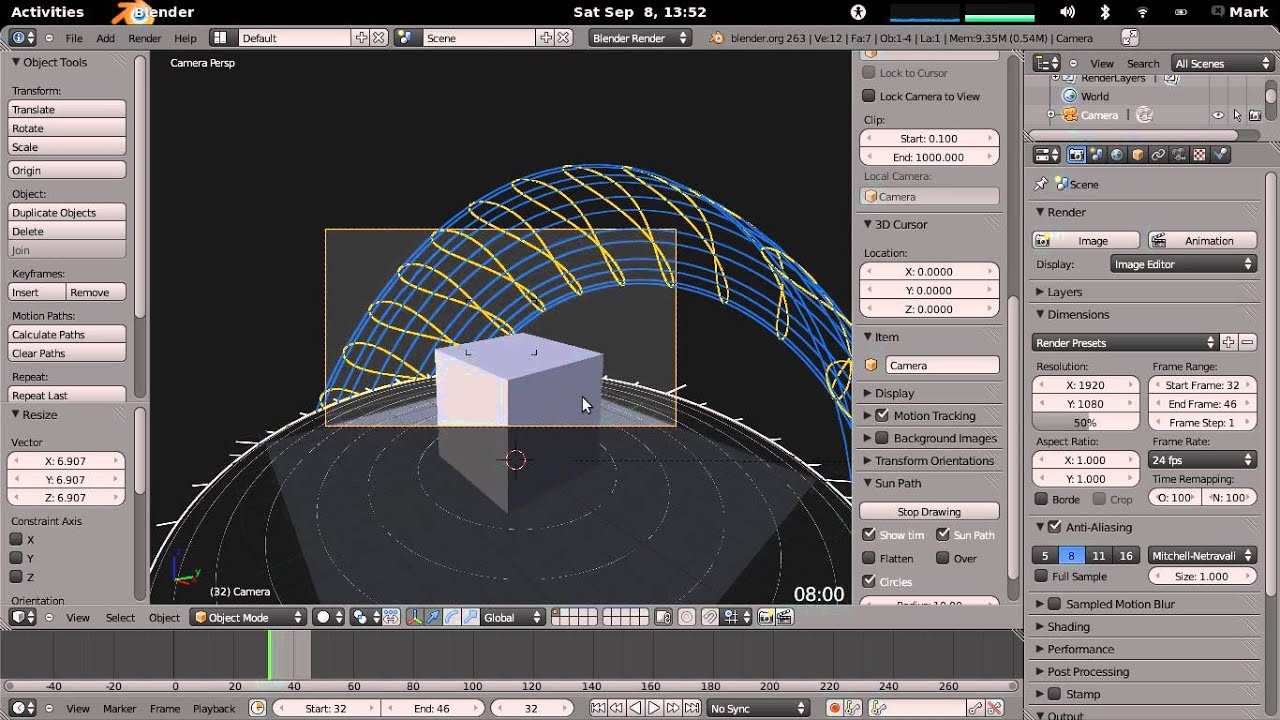The height and width of the screenshot is (720, 1280).
Task: Open the Render Presets dropdown
Action: click(x=1125, y=343)
